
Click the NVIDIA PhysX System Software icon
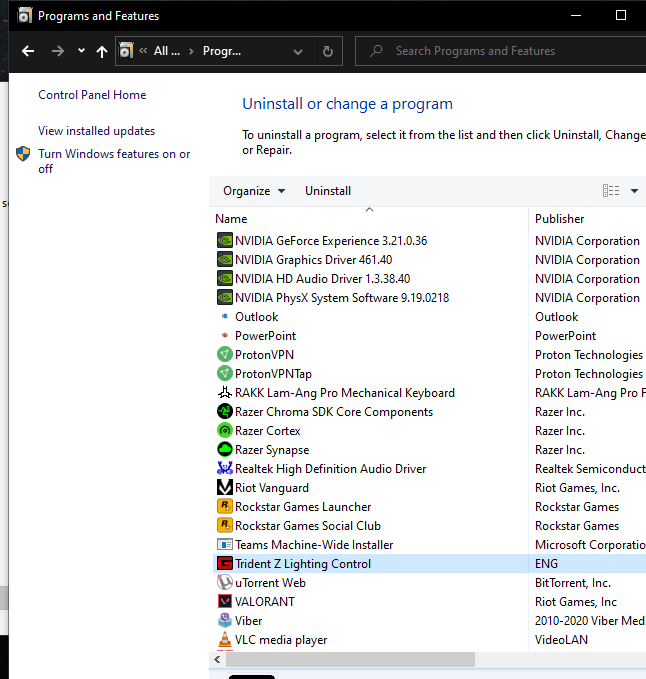(225, 297)
